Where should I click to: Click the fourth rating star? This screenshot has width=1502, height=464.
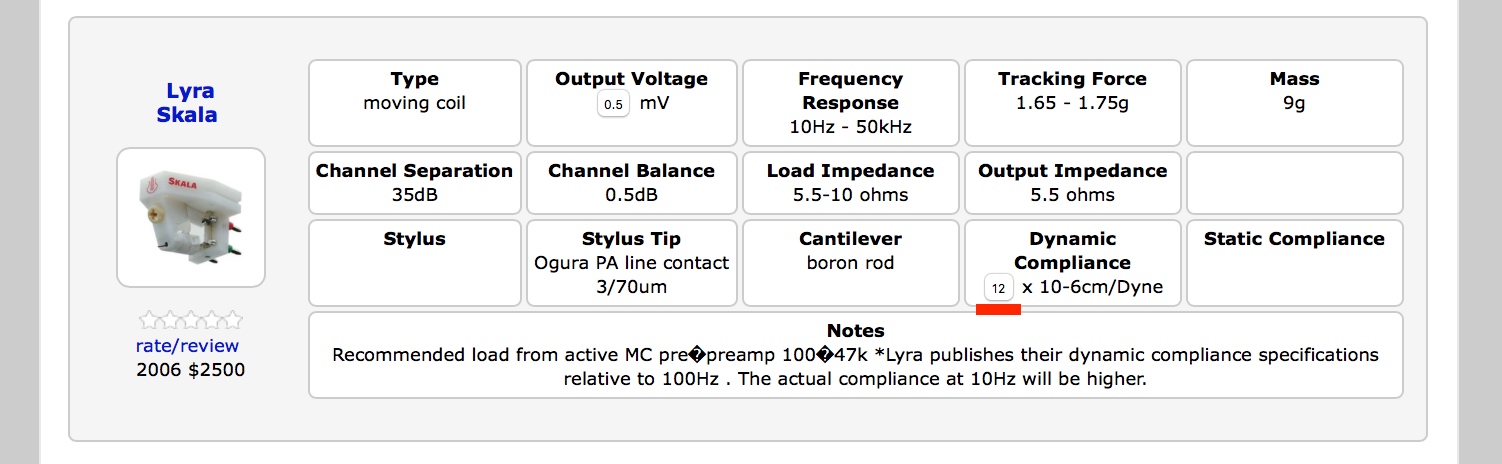tap(212, 321)
